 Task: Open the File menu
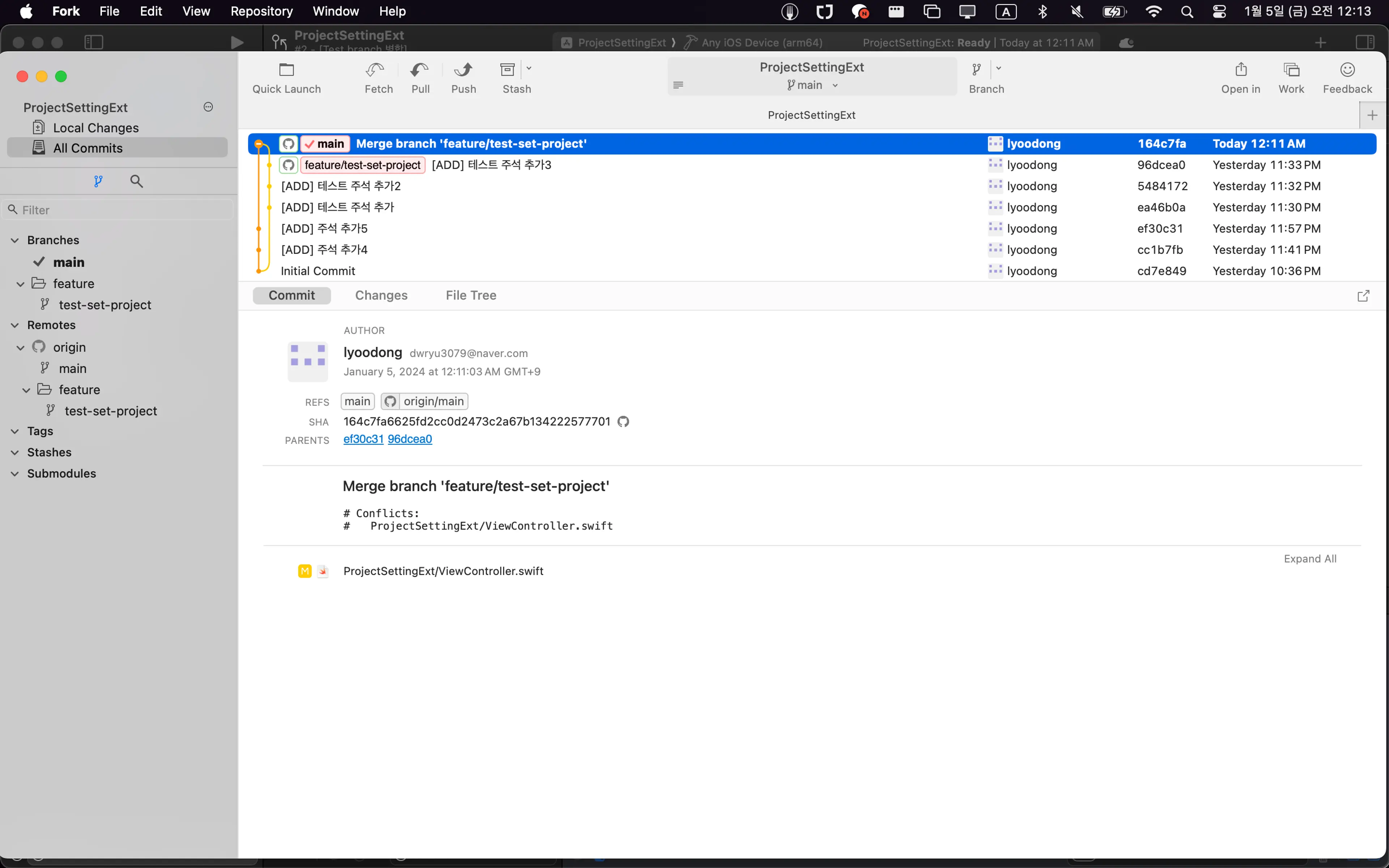[109, 11]
